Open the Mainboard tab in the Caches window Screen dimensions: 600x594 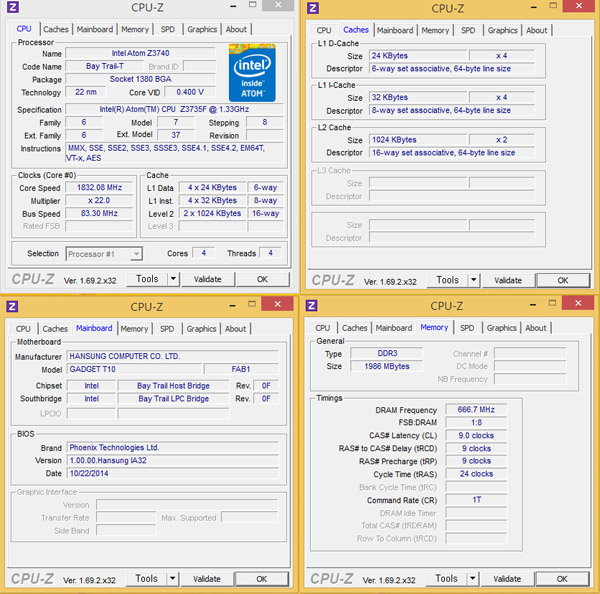click(x=395, y=30)
